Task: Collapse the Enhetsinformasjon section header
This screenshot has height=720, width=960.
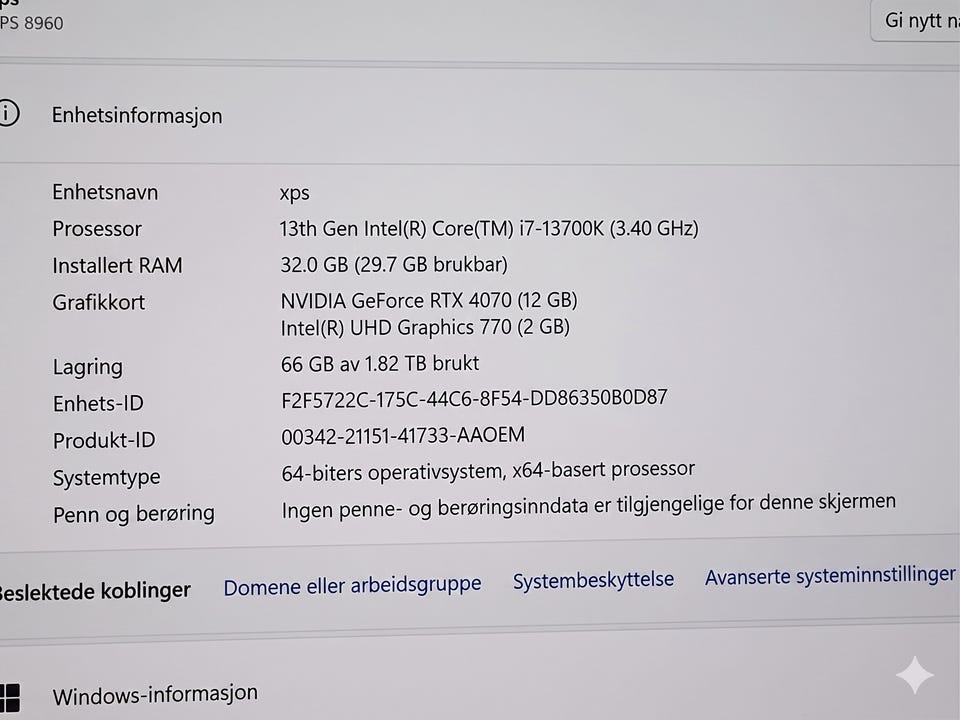Action: click(480, 114)
